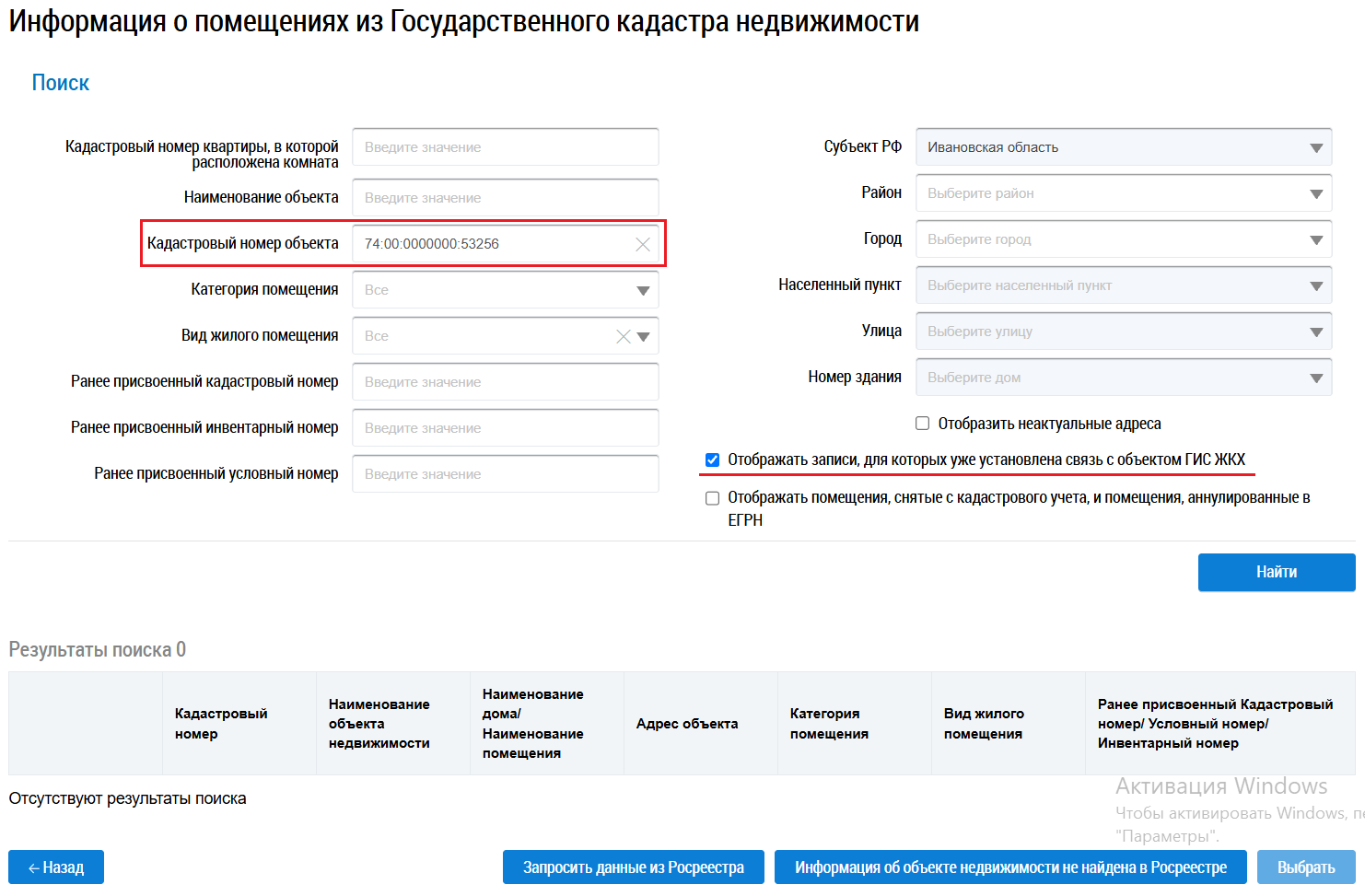Expand the 'Город' dropdown
This screenshot has height=896, width=1365.
(1124, 239)
